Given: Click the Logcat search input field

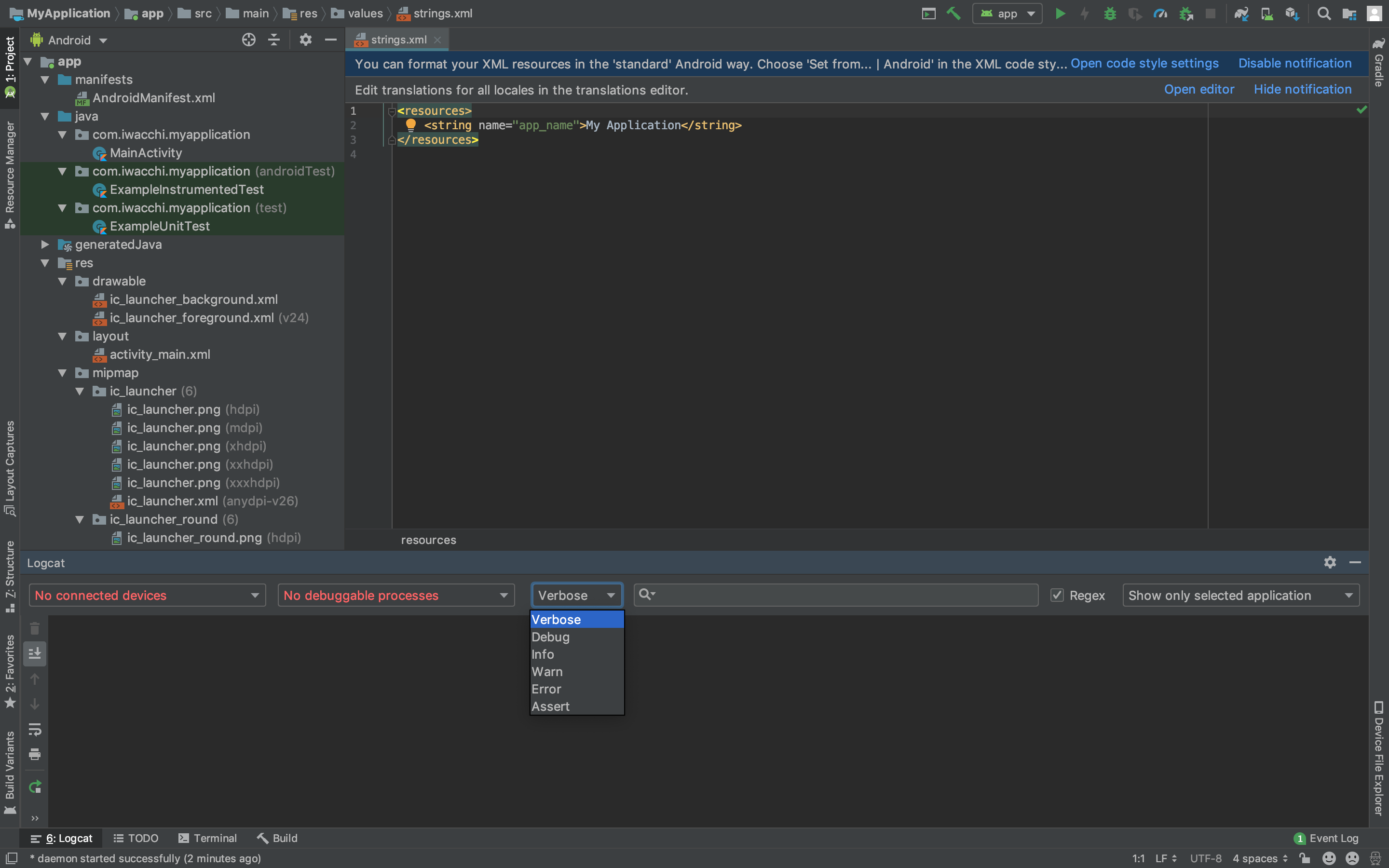Looking at the screenshot, I should 844,596.
